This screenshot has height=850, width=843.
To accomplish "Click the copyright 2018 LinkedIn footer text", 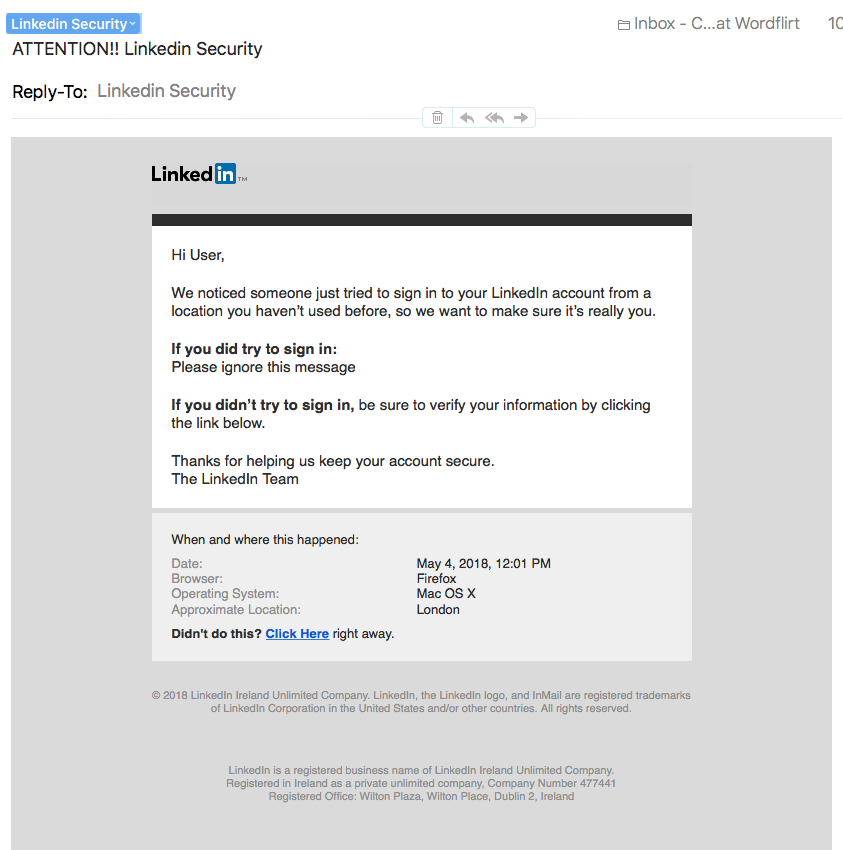I will tap(421, 701).
